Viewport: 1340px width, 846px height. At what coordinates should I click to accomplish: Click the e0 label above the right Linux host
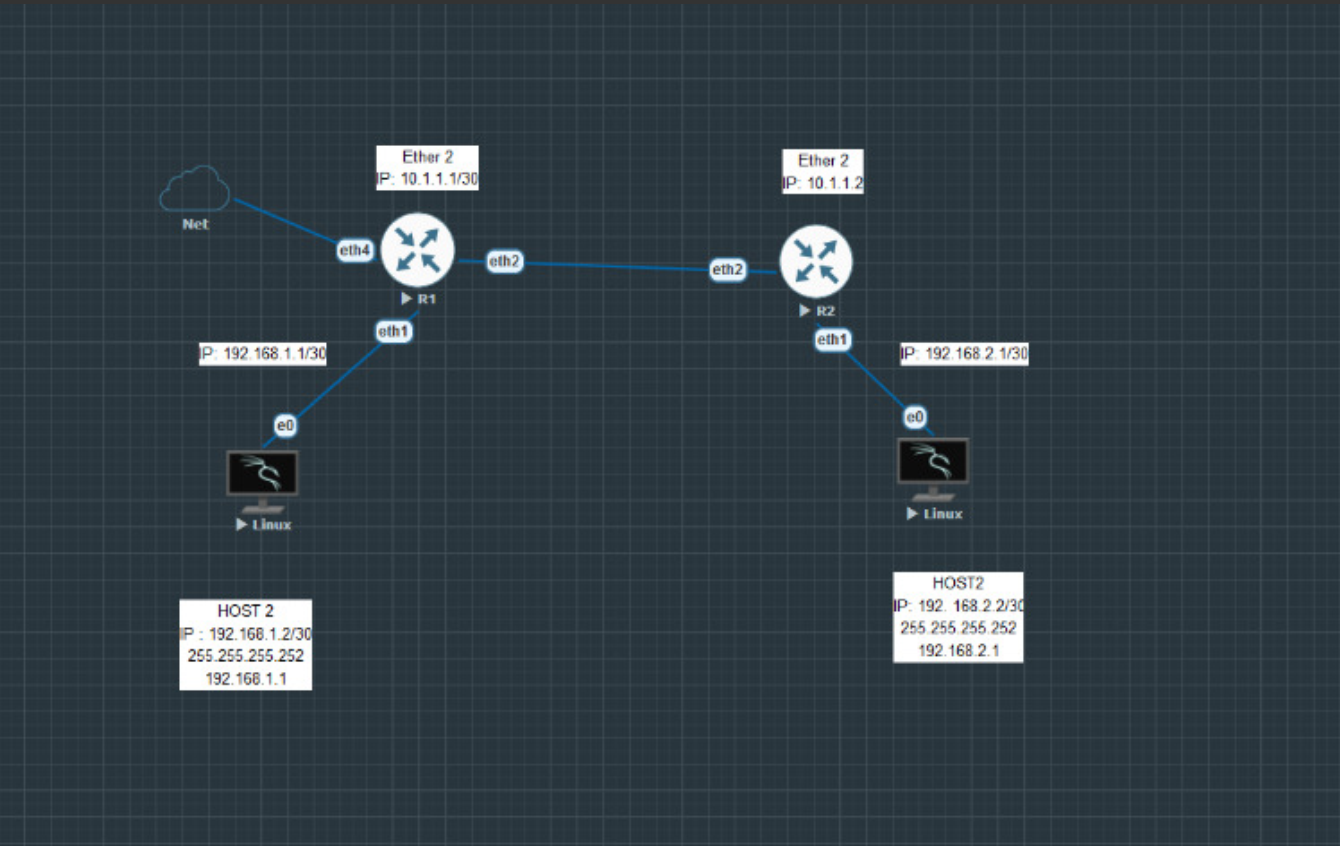click(914, 417)
